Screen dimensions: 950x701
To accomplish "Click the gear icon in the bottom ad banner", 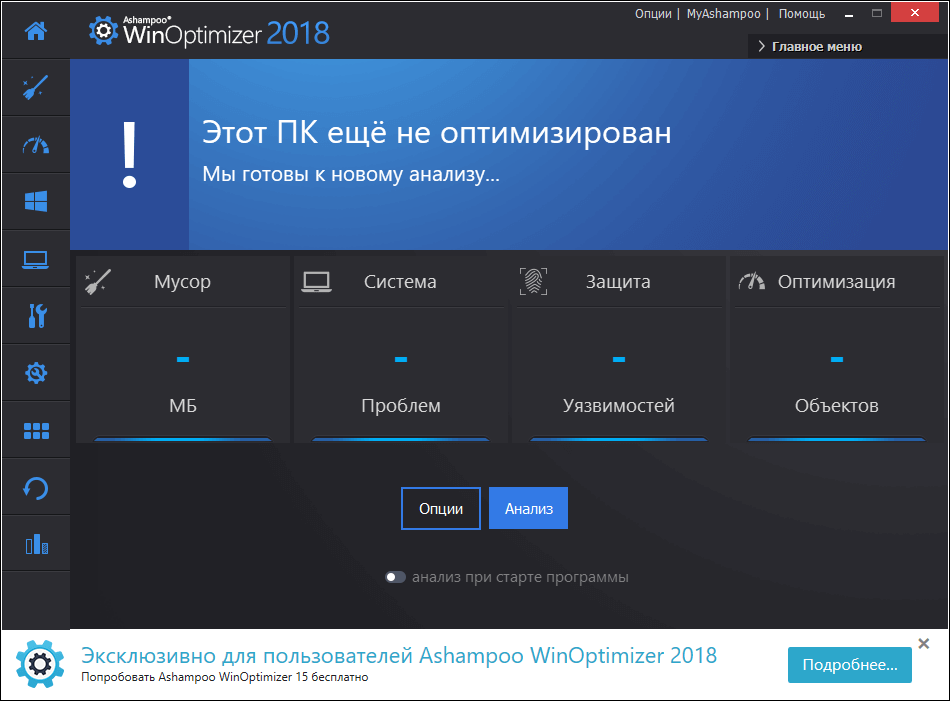I will coord(40,664).
